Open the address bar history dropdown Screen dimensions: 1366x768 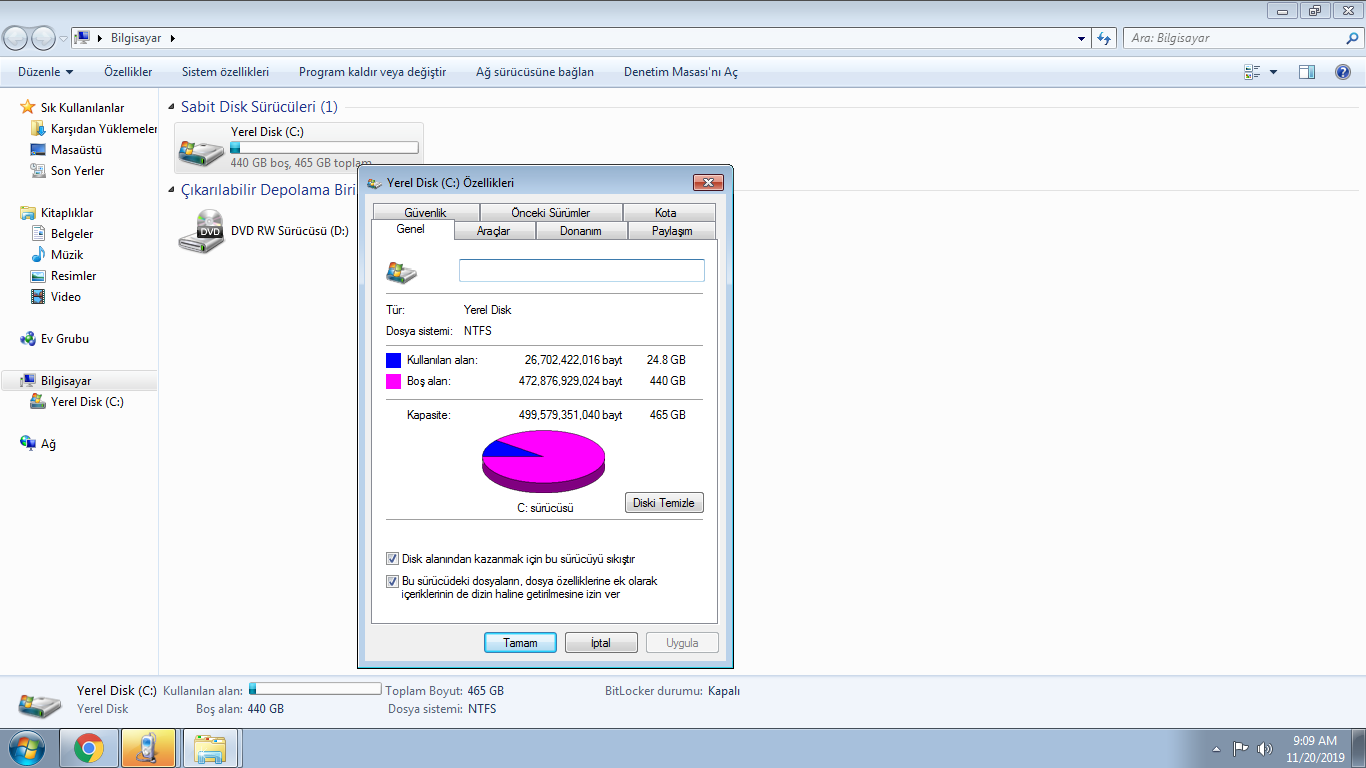(1082, 38)
